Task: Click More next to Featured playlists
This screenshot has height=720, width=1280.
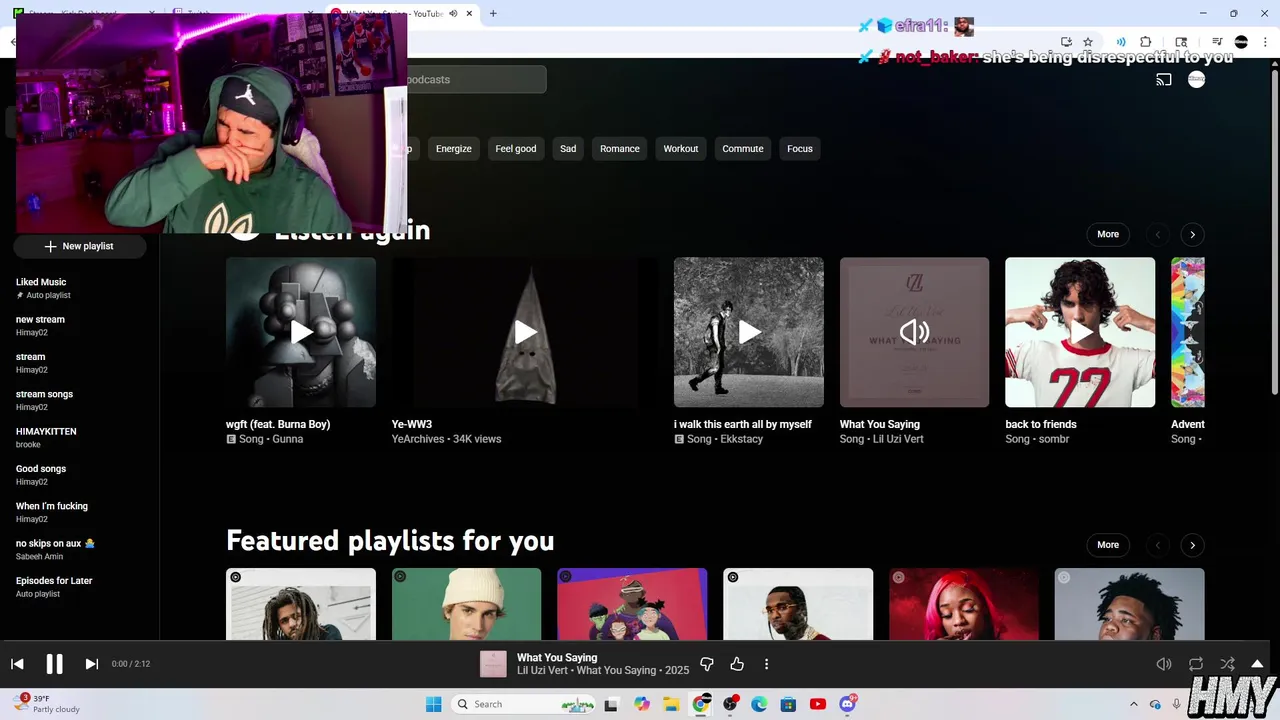Action: click(1108, 545)
